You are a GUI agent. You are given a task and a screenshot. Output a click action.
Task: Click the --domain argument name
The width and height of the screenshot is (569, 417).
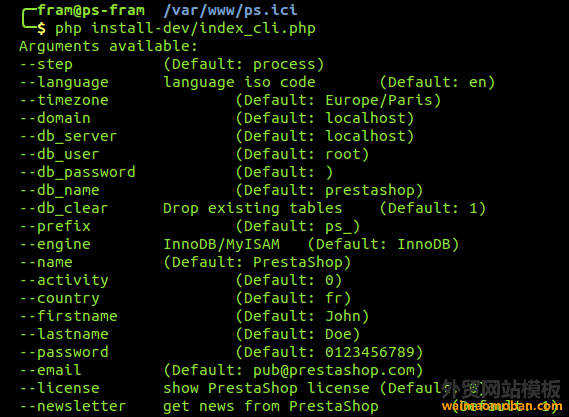[55, 118]
